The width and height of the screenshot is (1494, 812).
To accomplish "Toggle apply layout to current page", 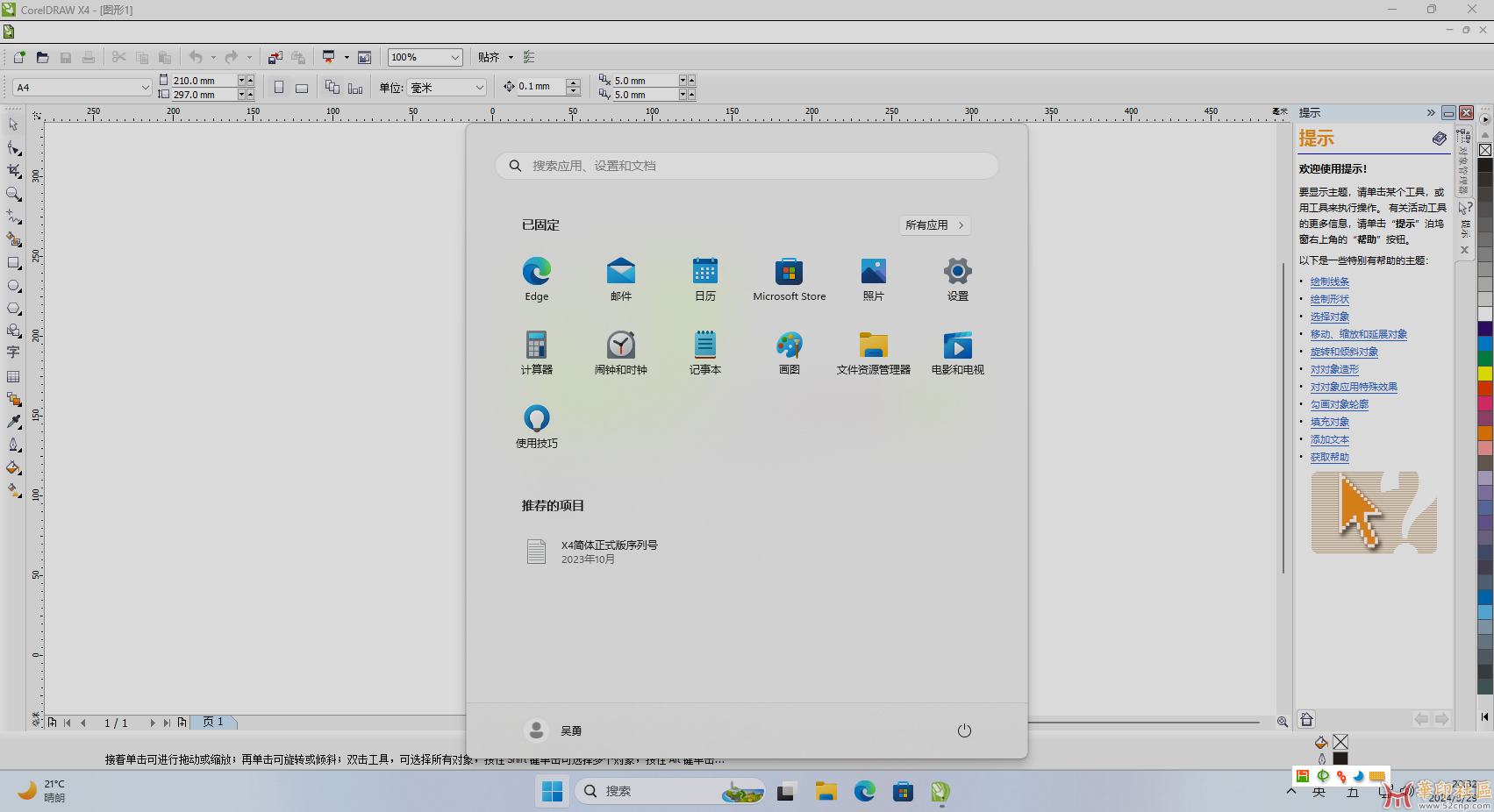I will pos(355,87).
